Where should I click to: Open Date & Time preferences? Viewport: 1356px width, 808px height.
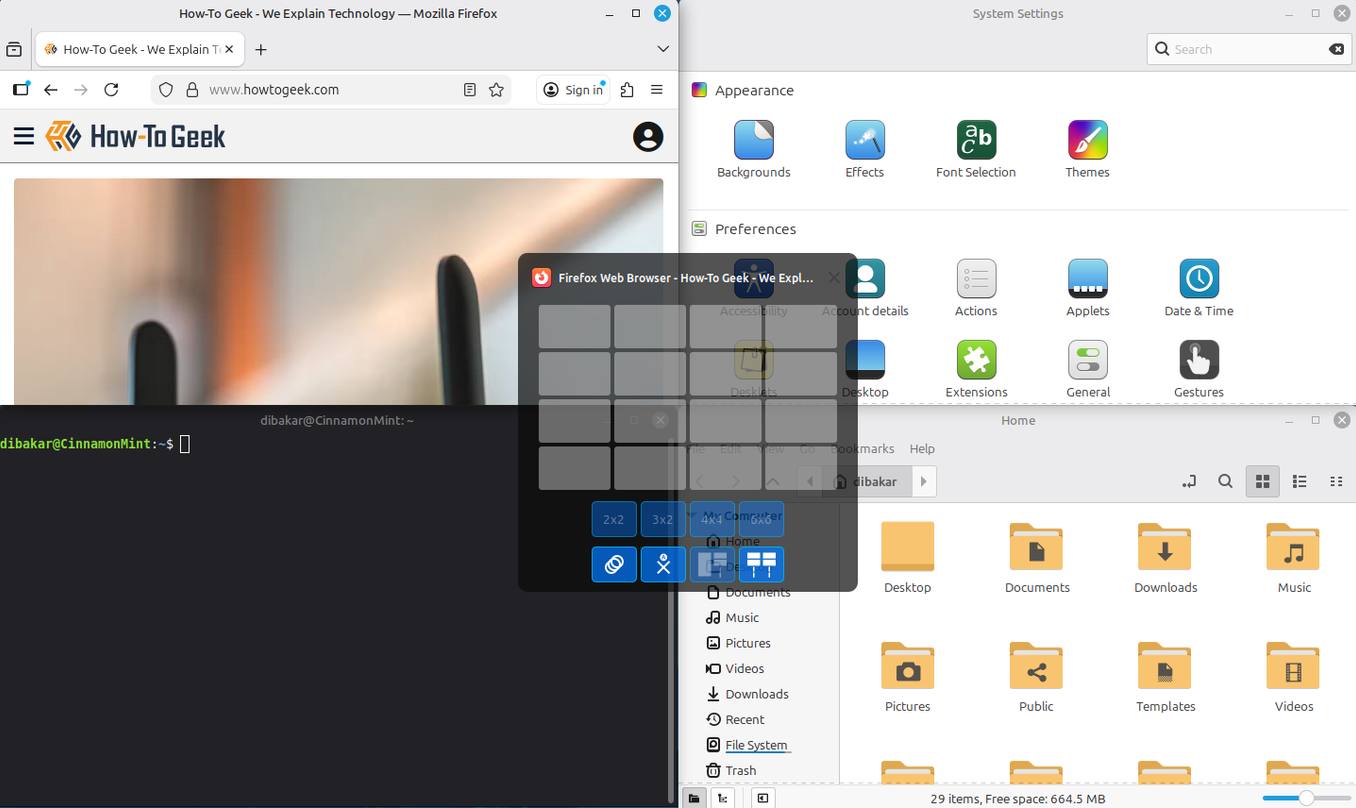[1199, 288]
